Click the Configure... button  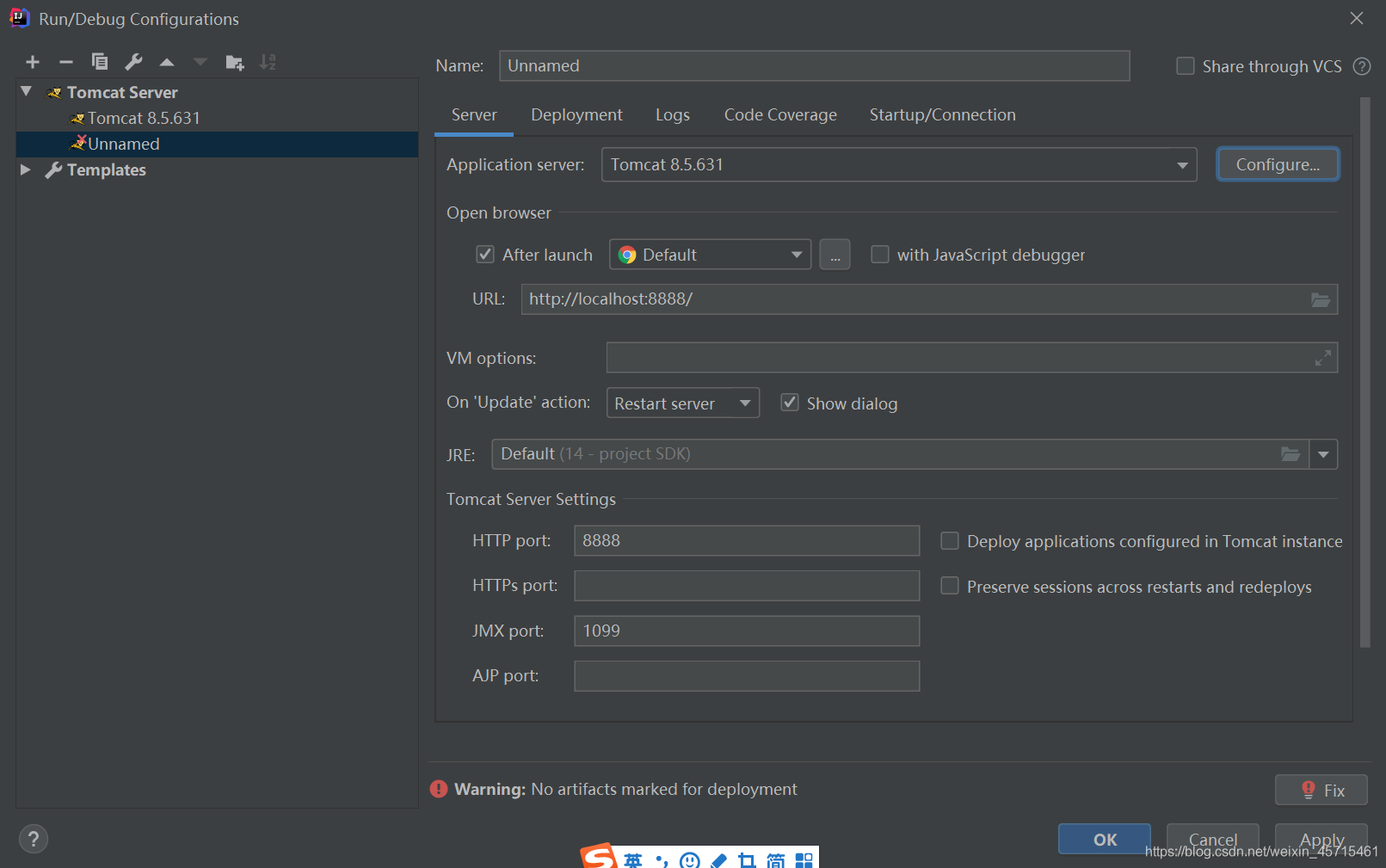(x=1278, y=164)
